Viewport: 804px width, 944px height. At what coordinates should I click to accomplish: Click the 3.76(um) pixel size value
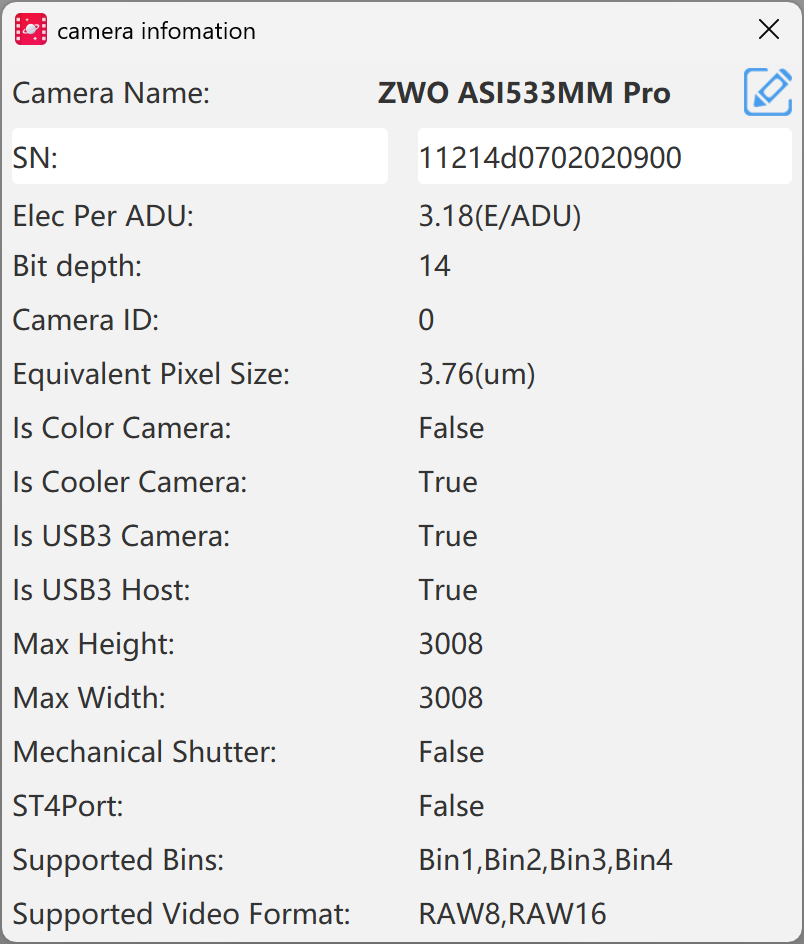[477, 374]
